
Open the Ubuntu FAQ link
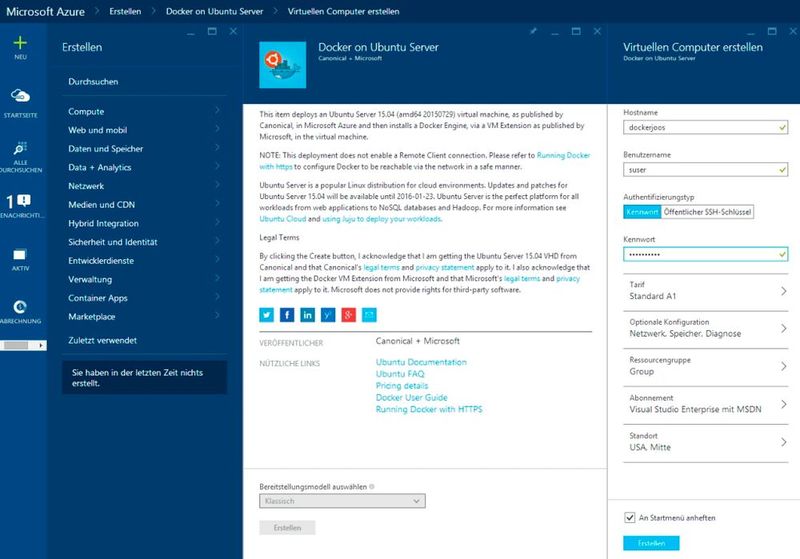400,374
